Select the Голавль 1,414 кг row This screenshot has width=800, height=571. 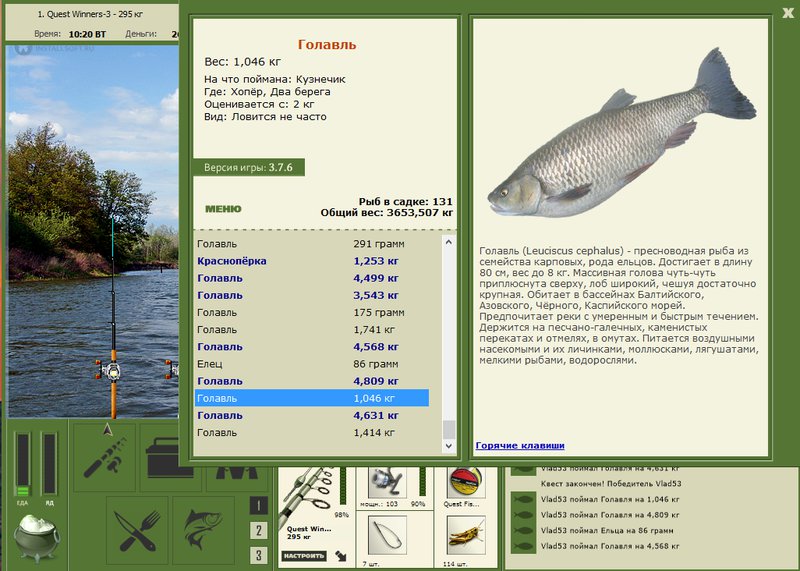point(312,433)
